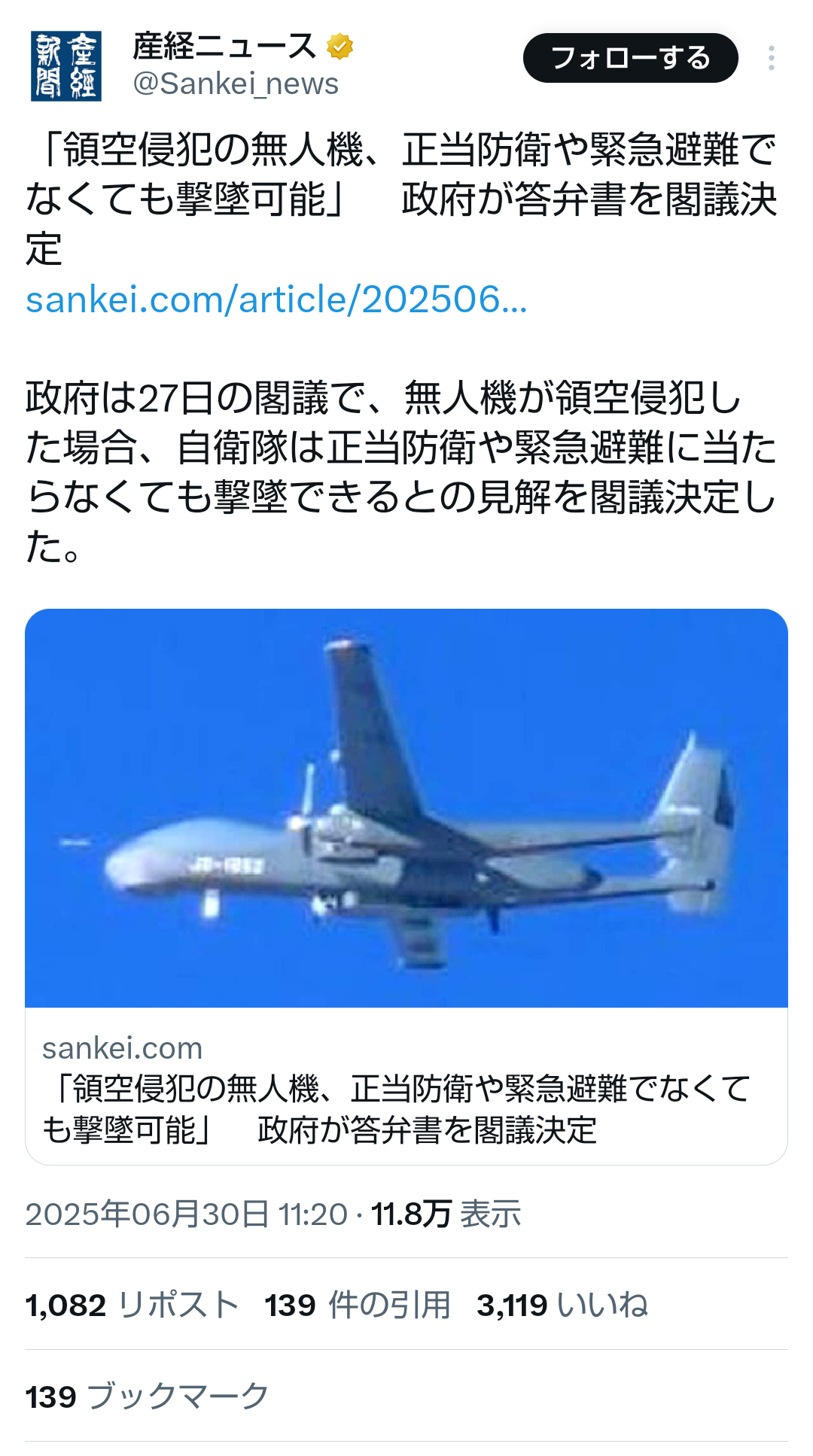This screenshot has width=813, height=1456.
Task: Show the 1,082 リポスト list
Action: click(x=132, y=1305)
